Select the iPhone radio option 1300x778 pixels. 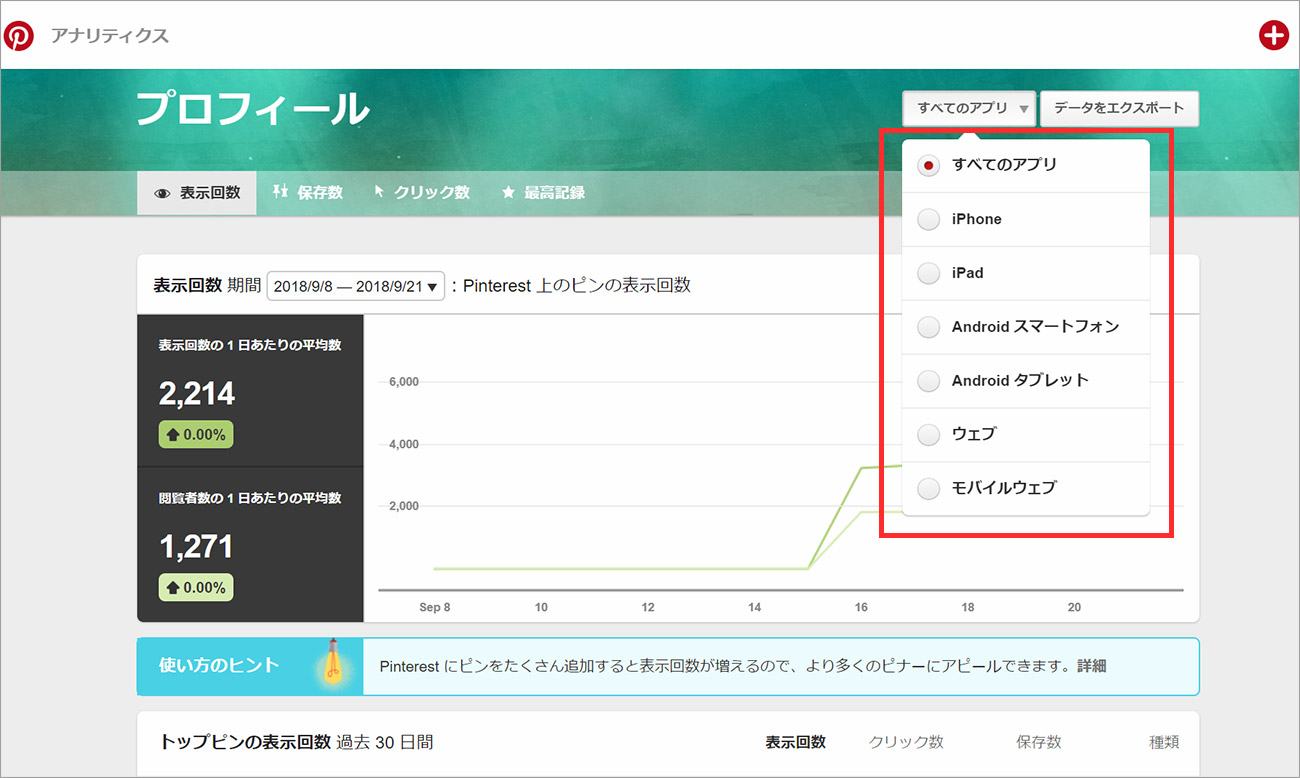point(929,219)
